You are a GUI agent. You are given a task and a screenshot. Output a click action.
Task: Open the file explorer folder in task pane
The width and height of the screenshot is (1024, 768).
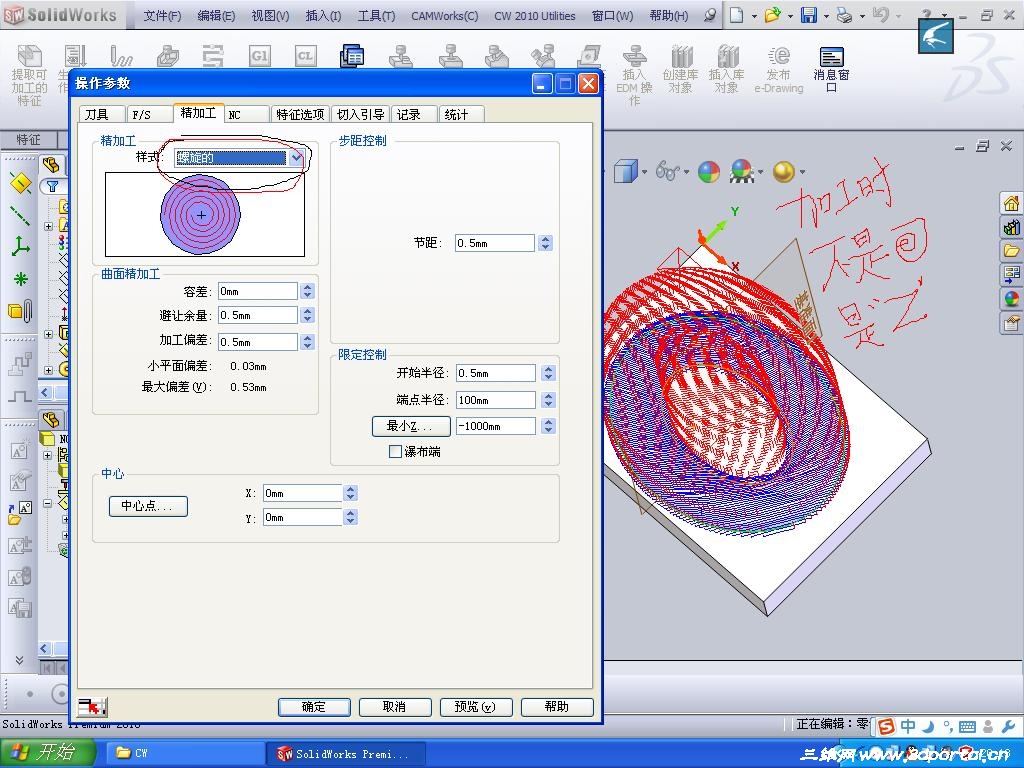click(1012, 251)
